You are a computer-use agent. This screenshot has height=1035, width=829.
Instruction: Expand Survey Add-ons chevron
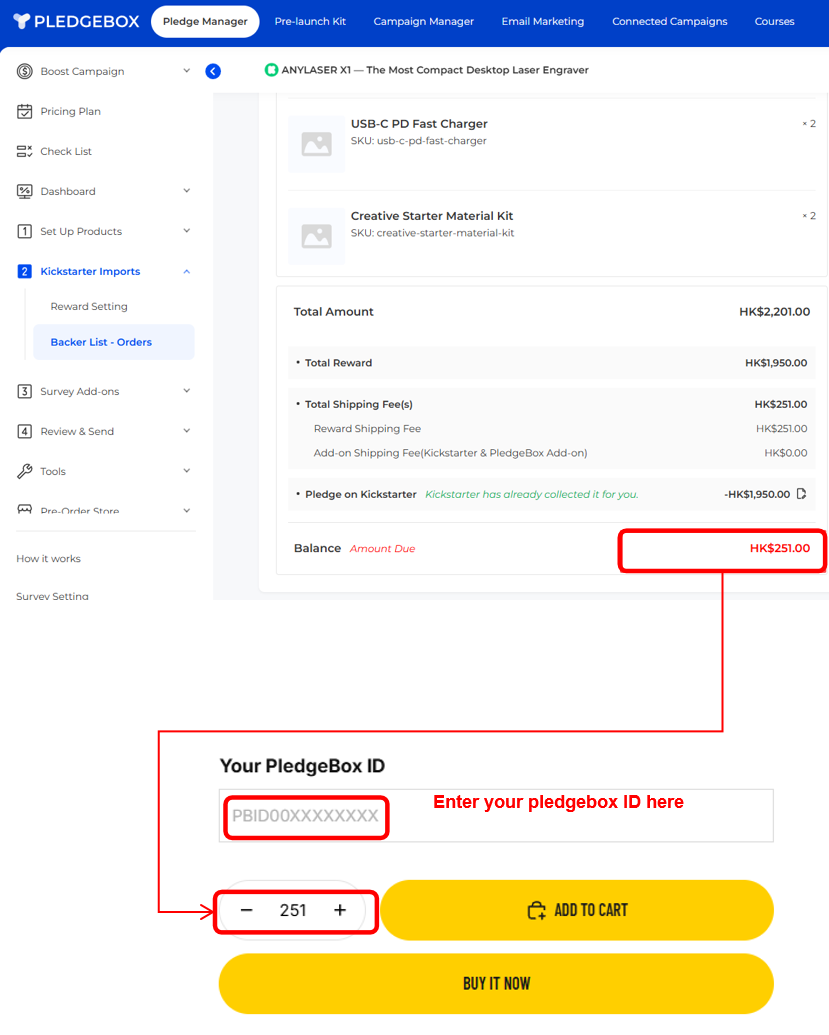(x=187, y=391)
